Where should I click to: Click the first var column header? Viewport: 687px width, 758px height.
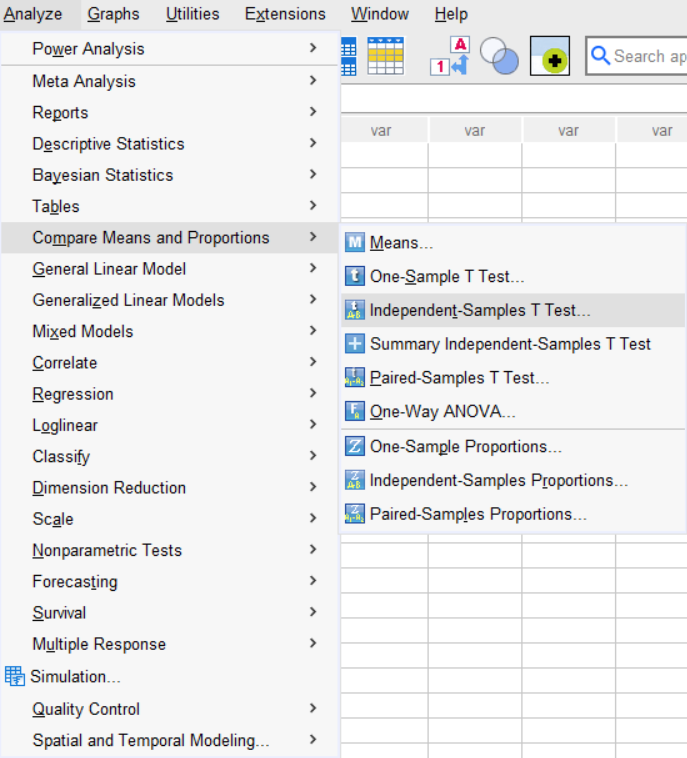coord(384,130)
